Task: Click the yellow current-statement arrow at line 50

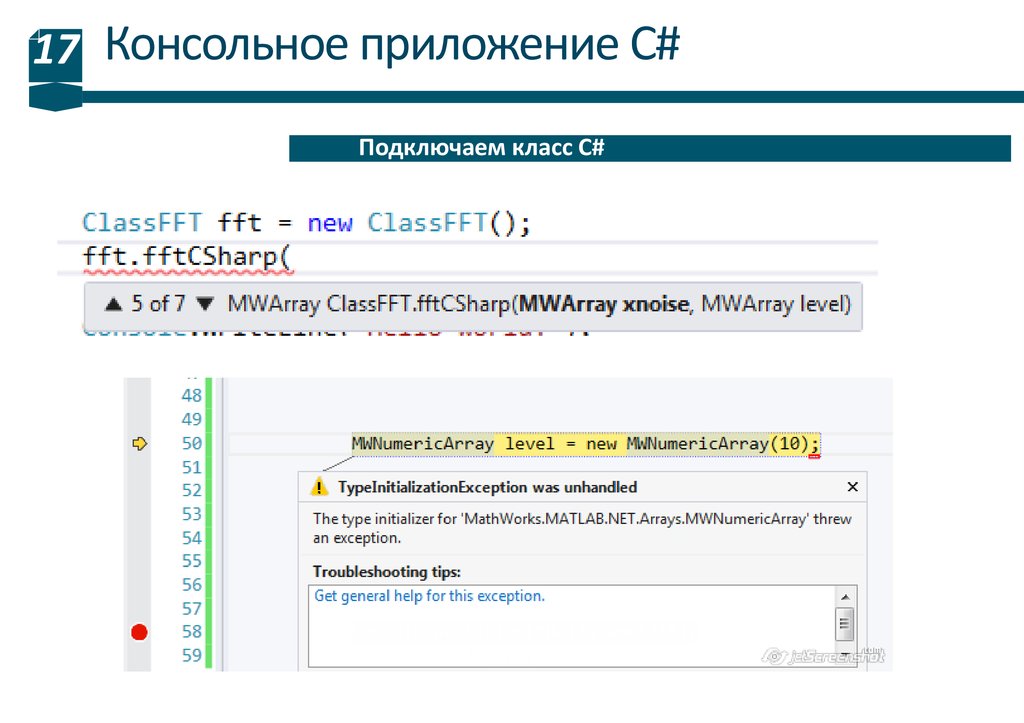Action: [140, 443]
